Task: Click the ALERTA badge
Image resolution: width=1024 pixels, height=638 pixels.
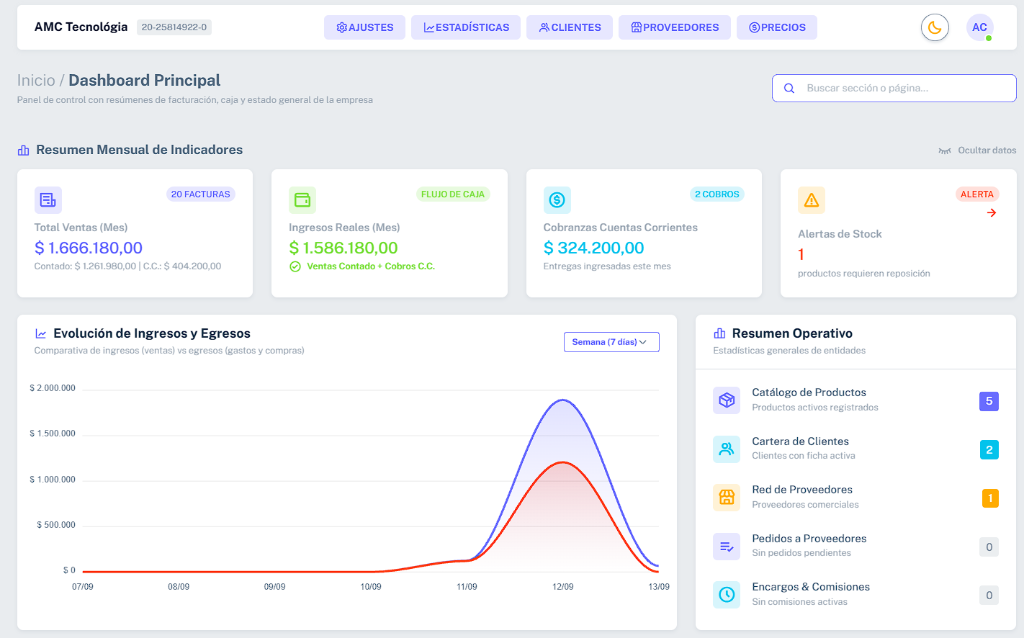Action: coord(977,194)
